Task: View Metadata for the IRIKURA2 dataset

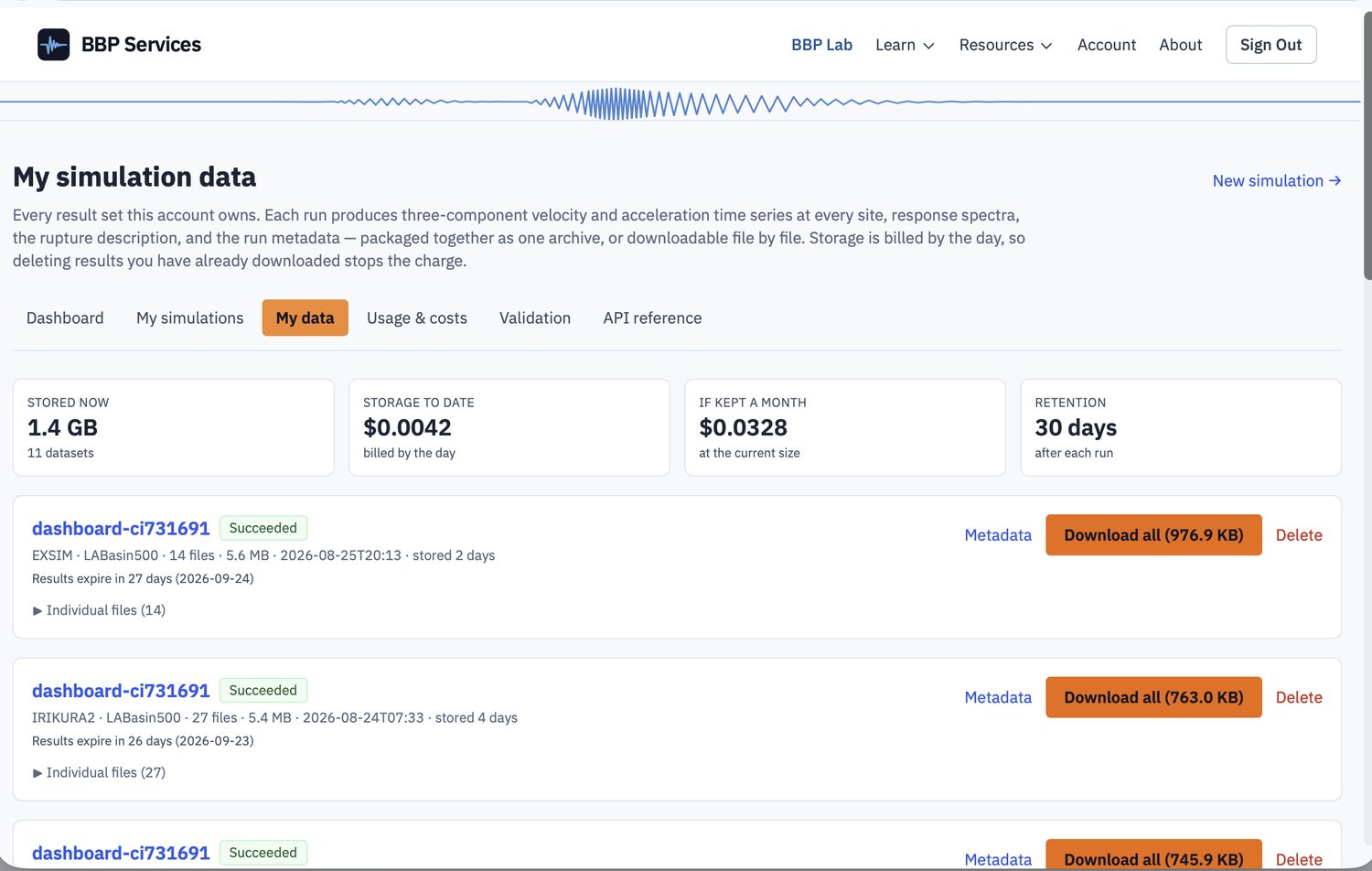Action: tap(998, 697)
